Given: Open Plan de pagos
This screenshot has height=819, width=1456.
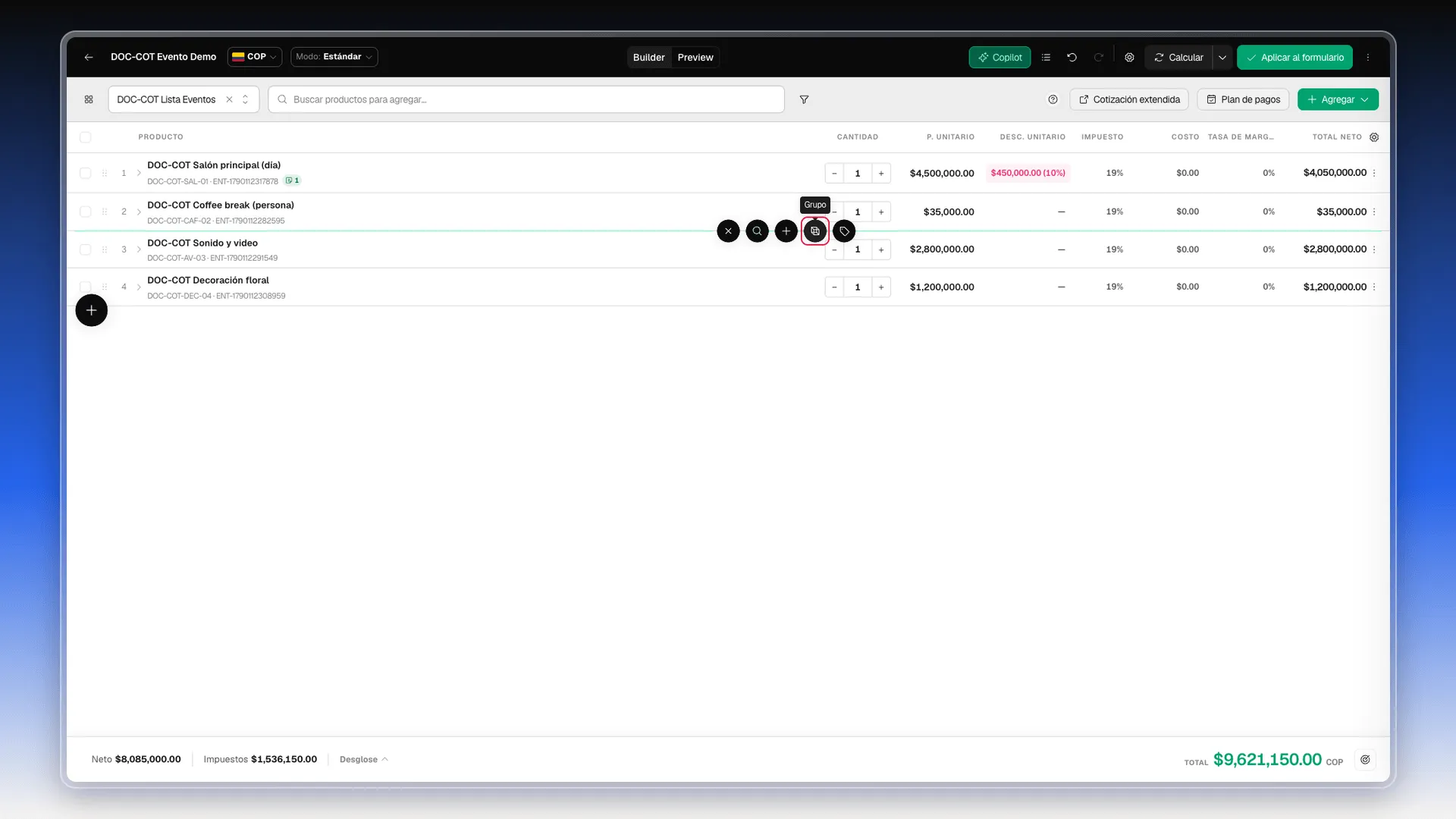Looking at the screenshot, I should (x=1243, y=99).
